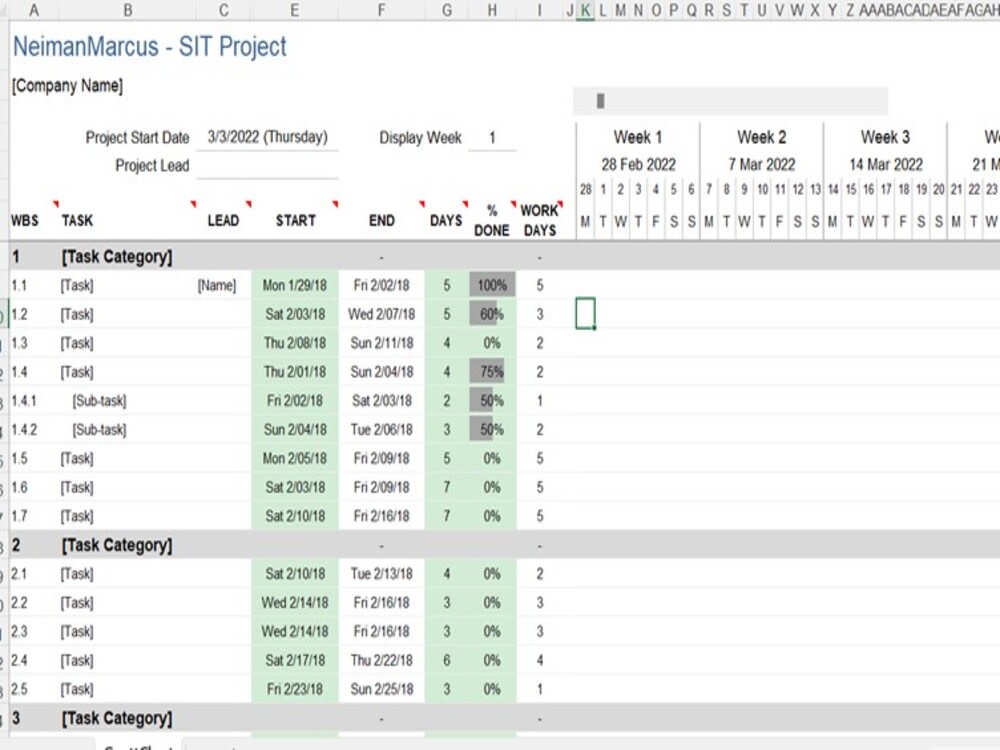1000x750 pixels.
Task: Select start date Fri 2/23/18
Action: [x=295, y=689]
